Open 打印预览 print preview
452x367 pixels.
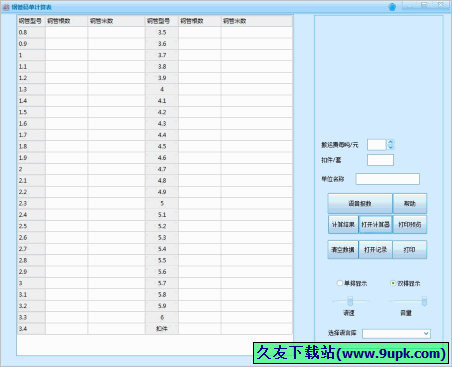[x=410, y=224]
